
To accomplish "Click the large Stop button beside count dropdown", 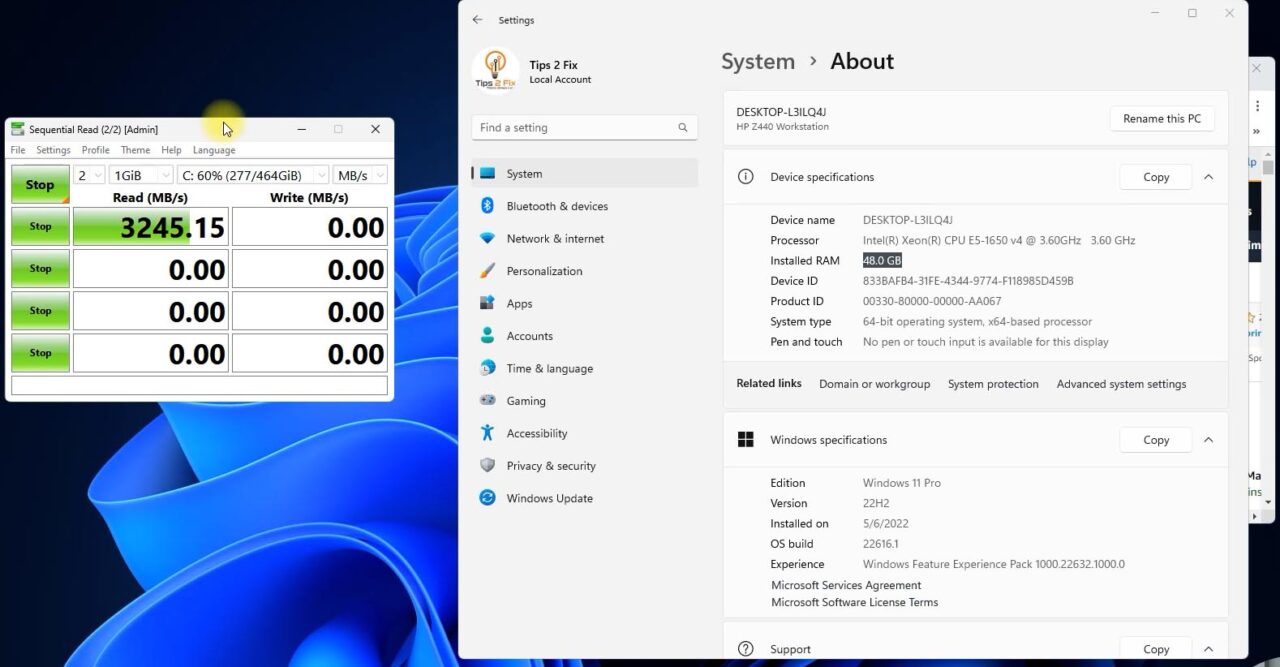I will (x=40, y=184).
